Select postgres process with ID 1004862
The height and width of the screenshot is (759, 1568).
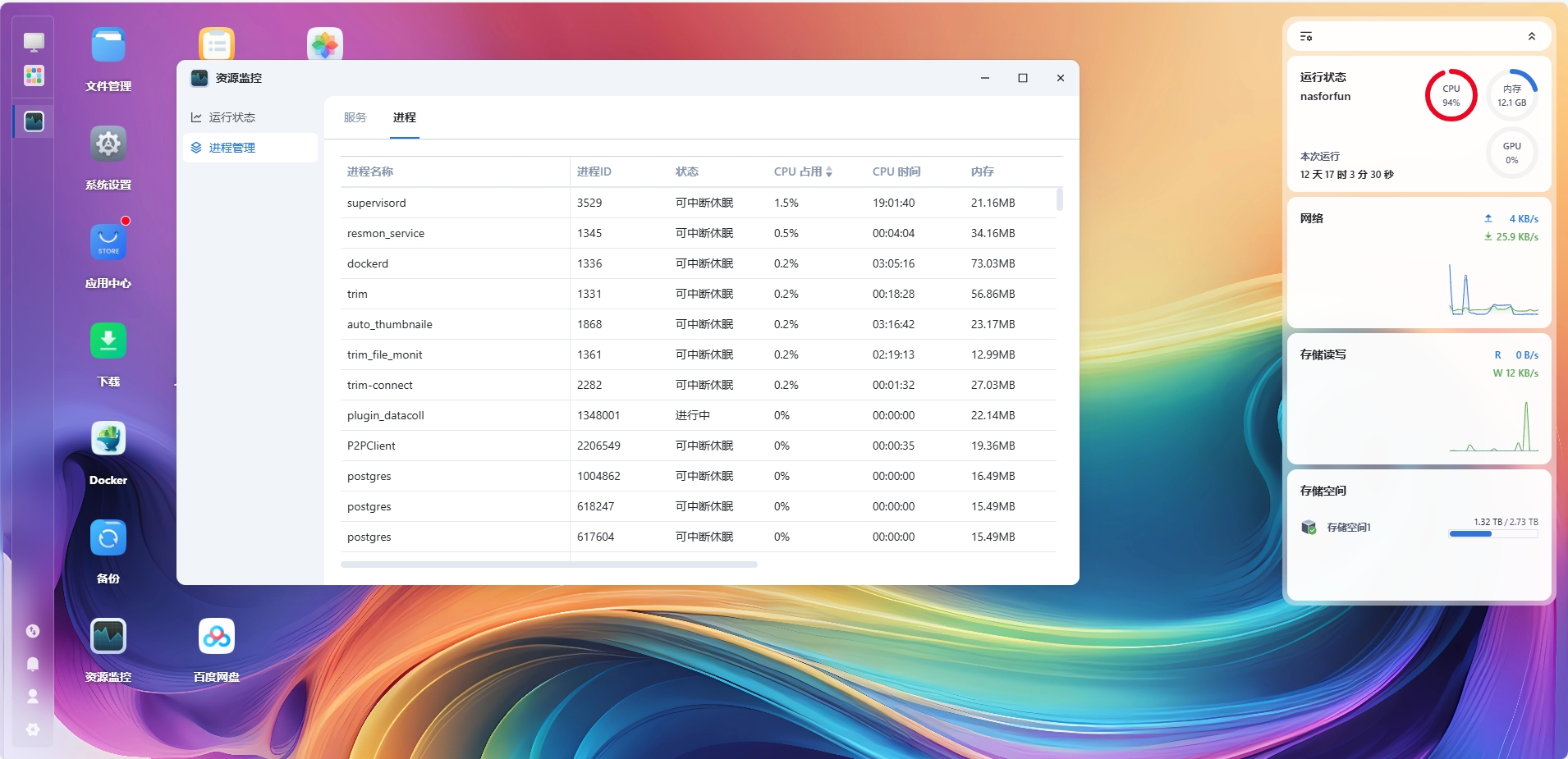point(699,476)
